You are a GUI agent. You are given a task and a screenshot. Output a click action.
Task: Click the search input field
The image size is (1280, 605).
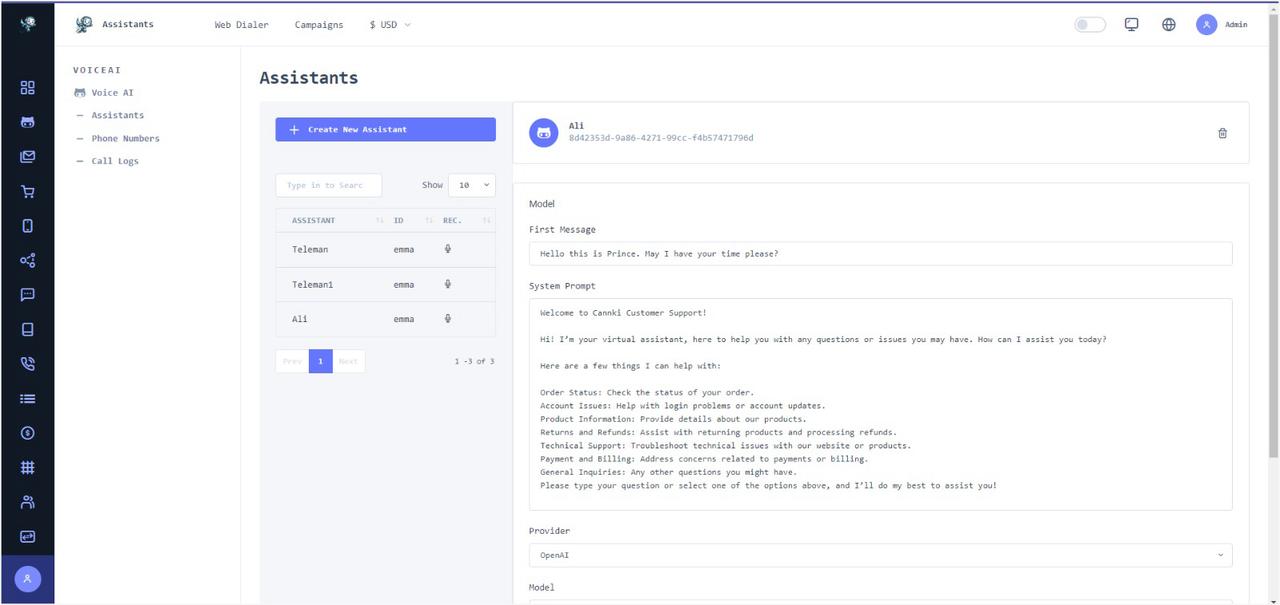pos(328,185)
